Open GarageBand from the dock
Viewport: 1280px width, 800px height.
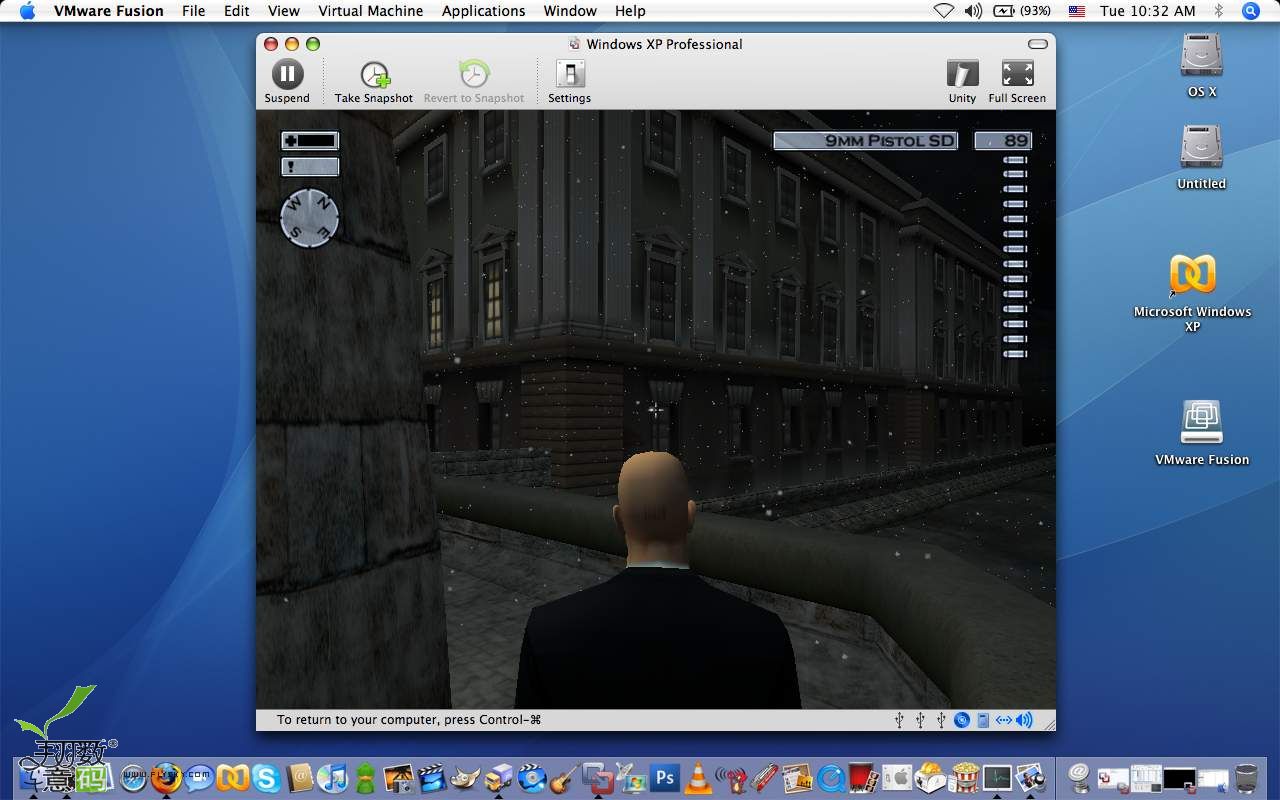click(564, 776)
